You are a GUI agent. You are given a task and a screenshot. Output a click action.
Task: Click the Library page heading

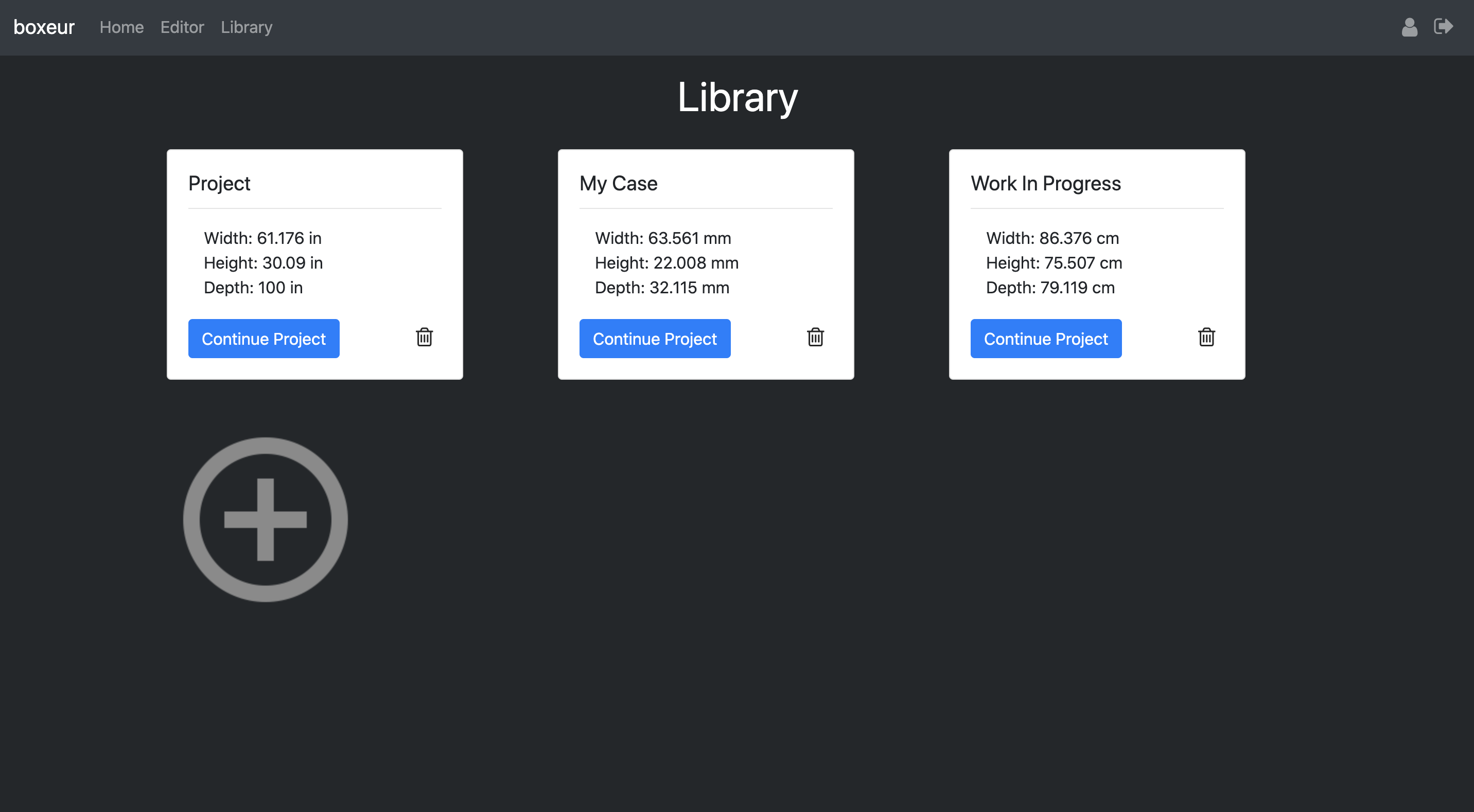pos(737,97)
